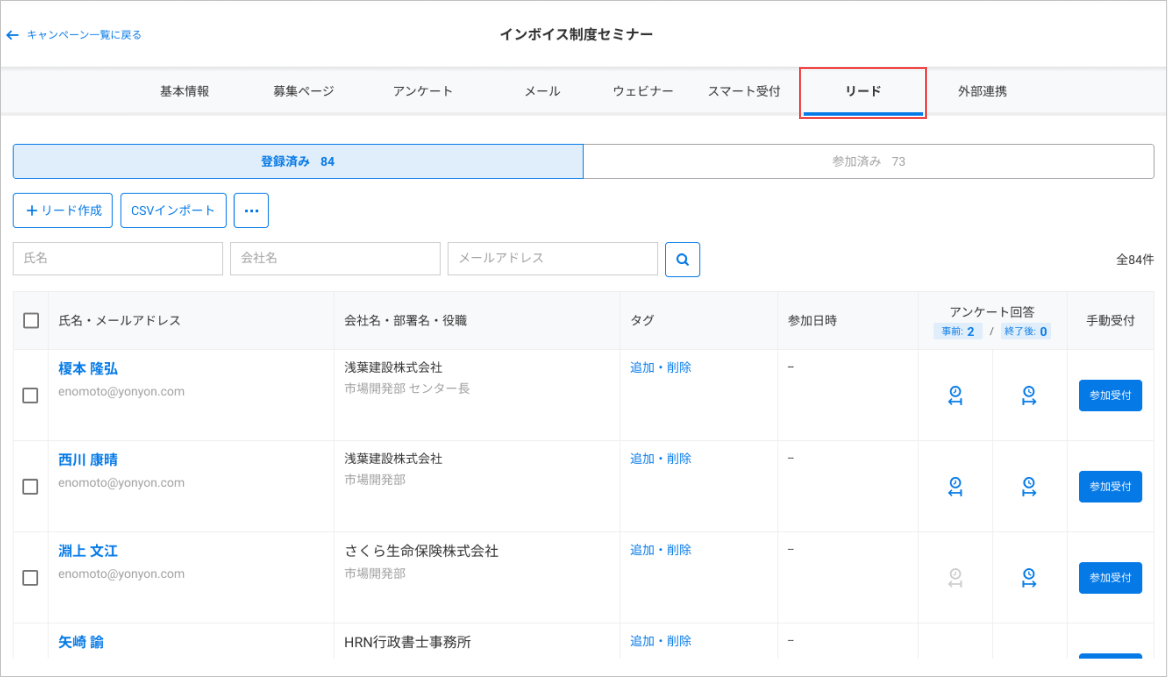Focus the 会社名 search field

coord(335,258)
